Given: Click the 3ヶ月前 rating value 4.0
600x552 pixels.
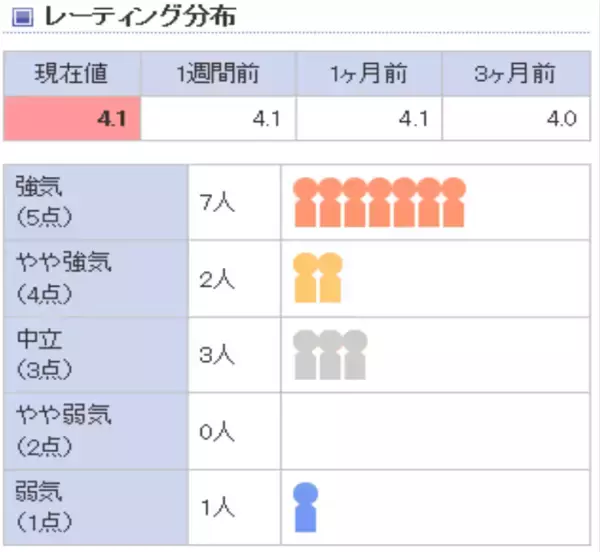Looking at the screenshot, I should pyautogui.click(x=516, y=120).
